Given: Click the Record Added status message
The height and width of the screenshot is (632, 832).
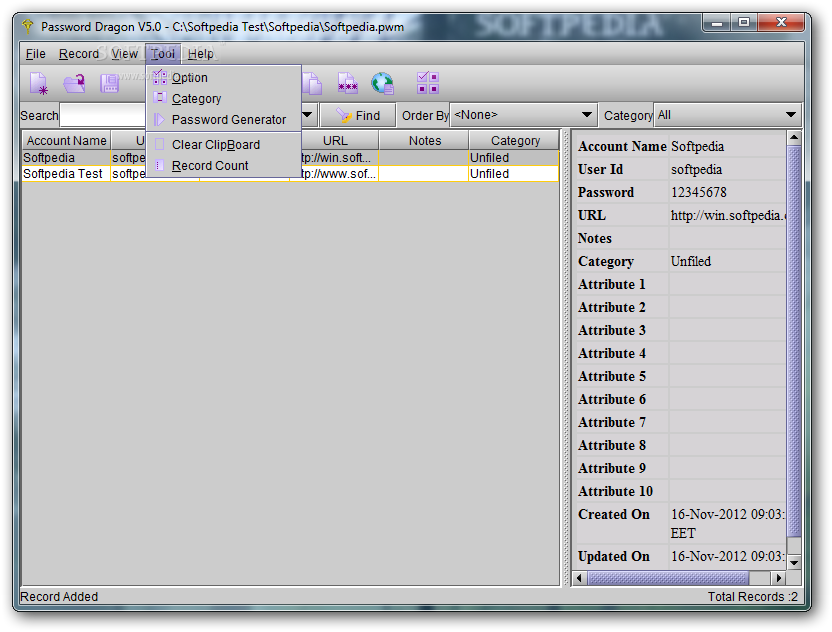Looking at the screenshot, I should (59, 596).
